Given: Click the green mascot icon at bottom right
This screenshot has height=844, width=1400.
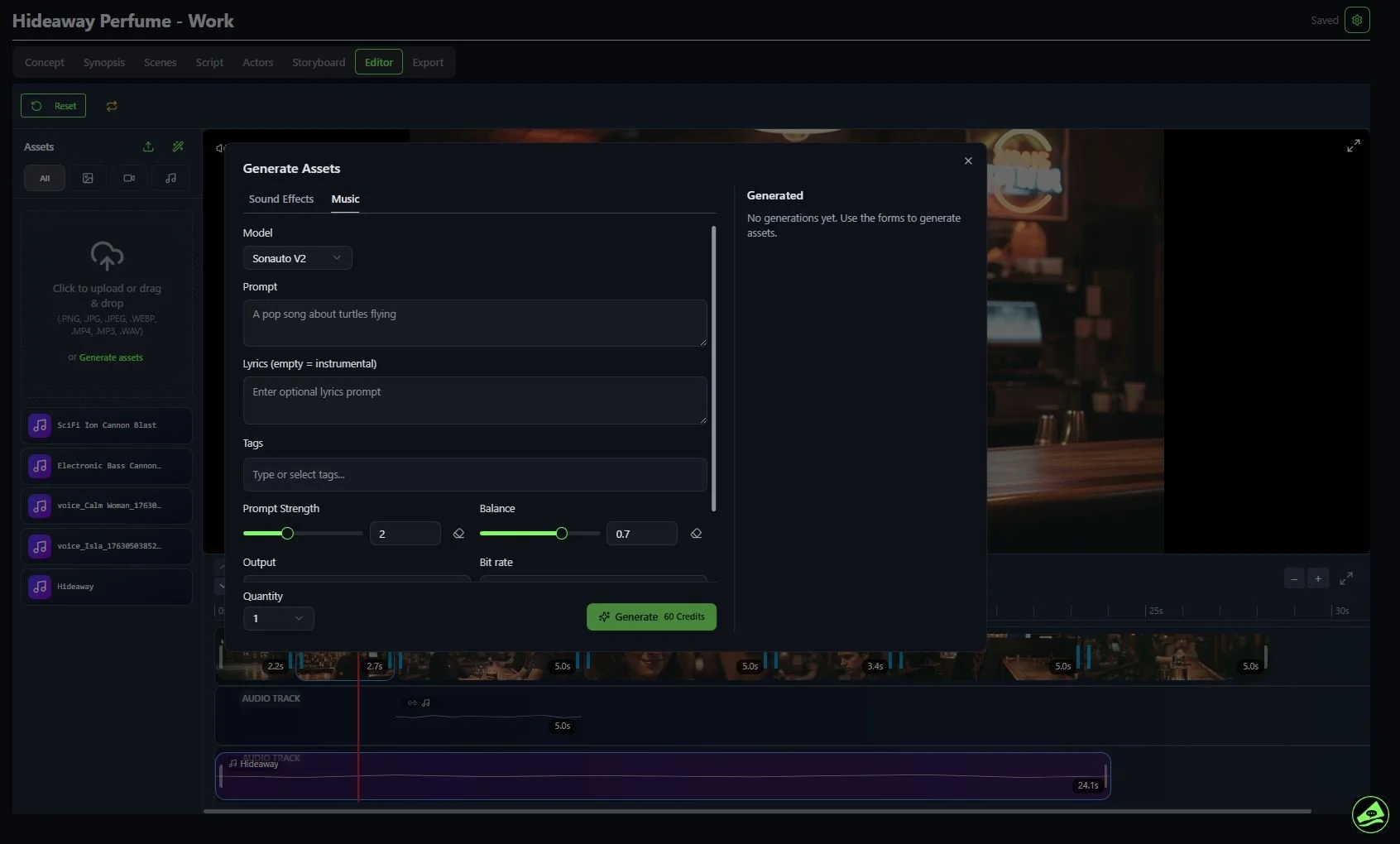Looking at the screenshot, I should [1370, 815].
